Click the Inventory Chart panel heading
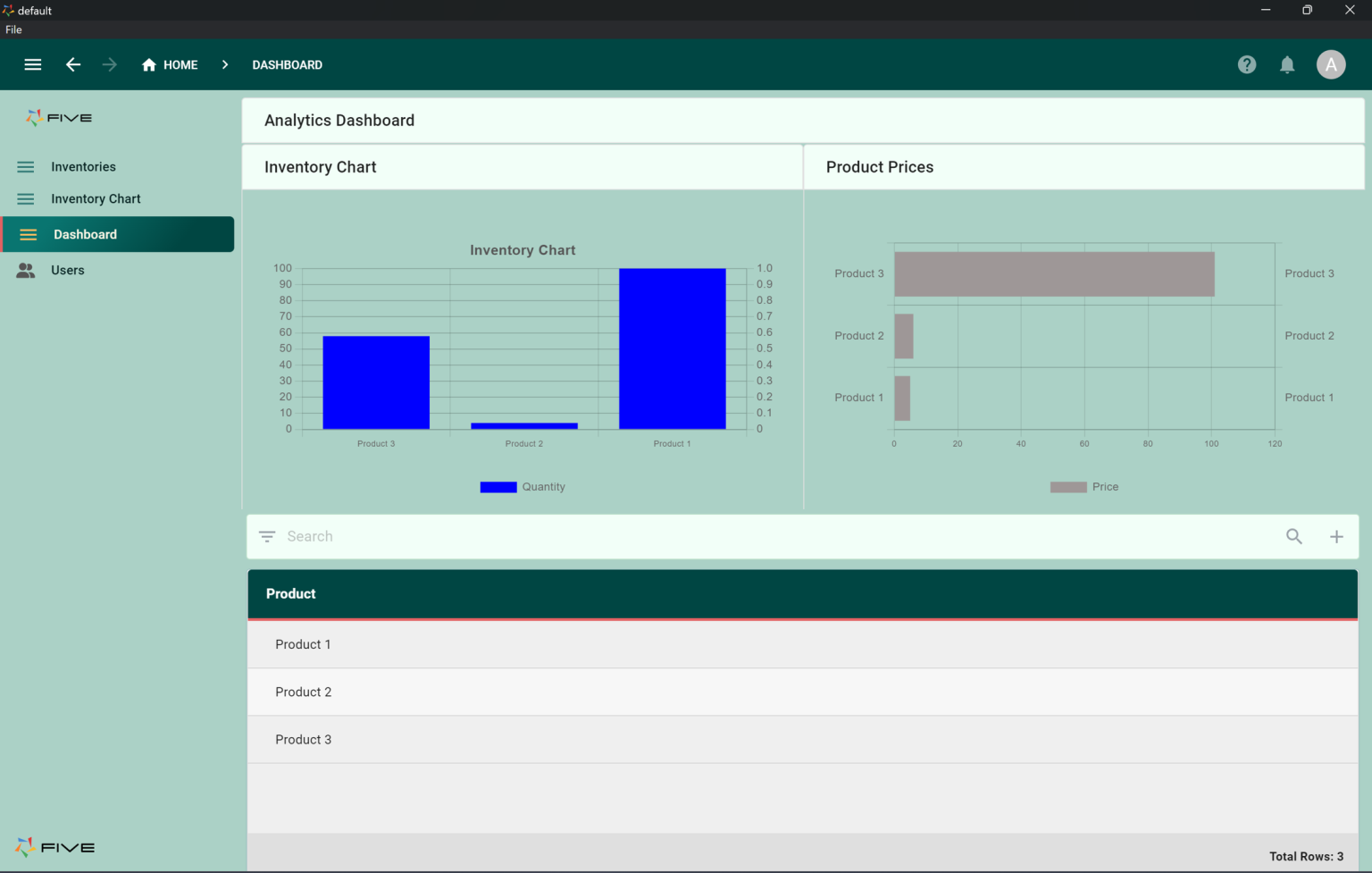Viewport: 1372px width, 873px height. pos(320,167)
